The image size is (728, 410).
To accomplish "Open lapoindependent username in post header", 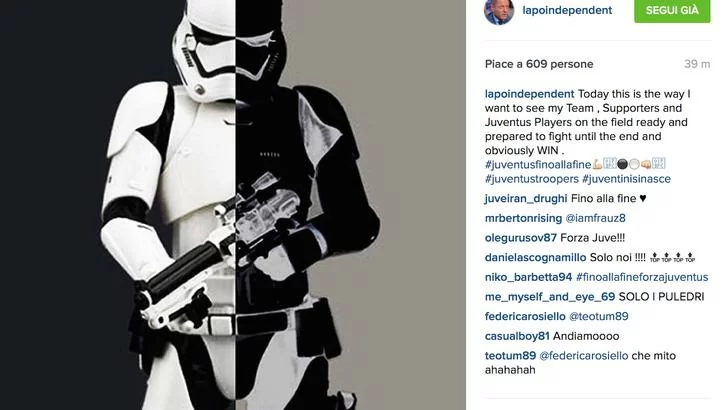I will pos(567,10).
